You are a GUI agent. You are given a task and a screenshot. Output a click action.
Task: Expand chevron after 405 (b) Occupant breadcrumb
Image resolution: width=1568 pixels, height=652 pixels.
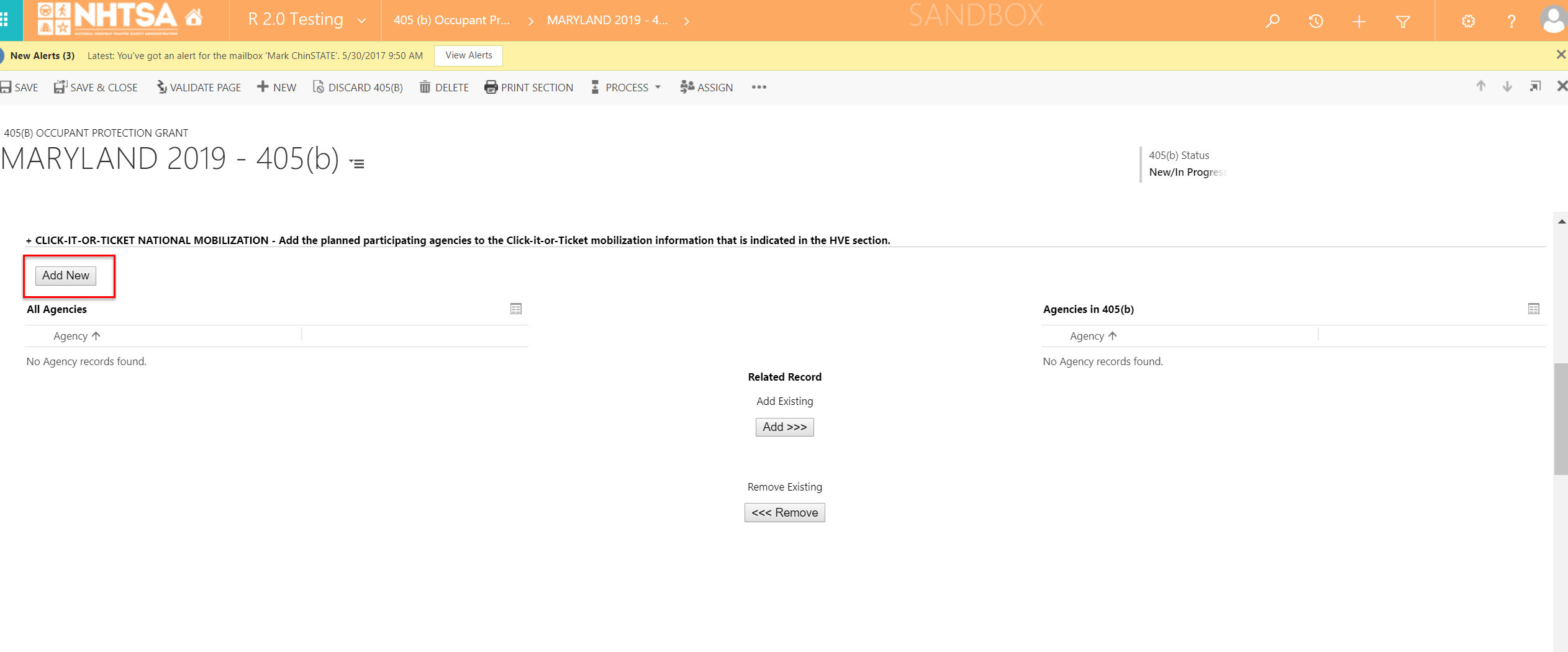coord(531,21)
